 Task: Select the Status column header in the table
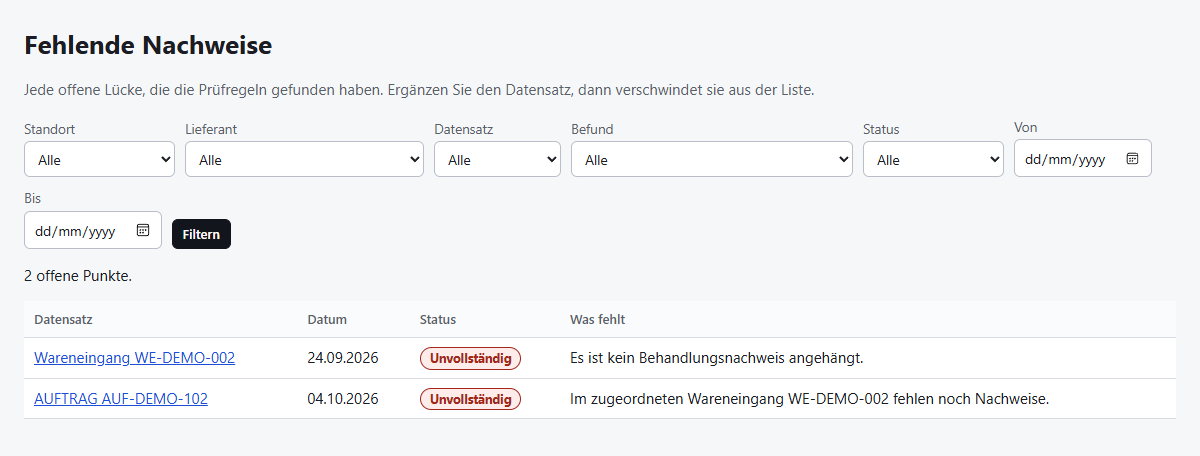click(x=438, y=320)
